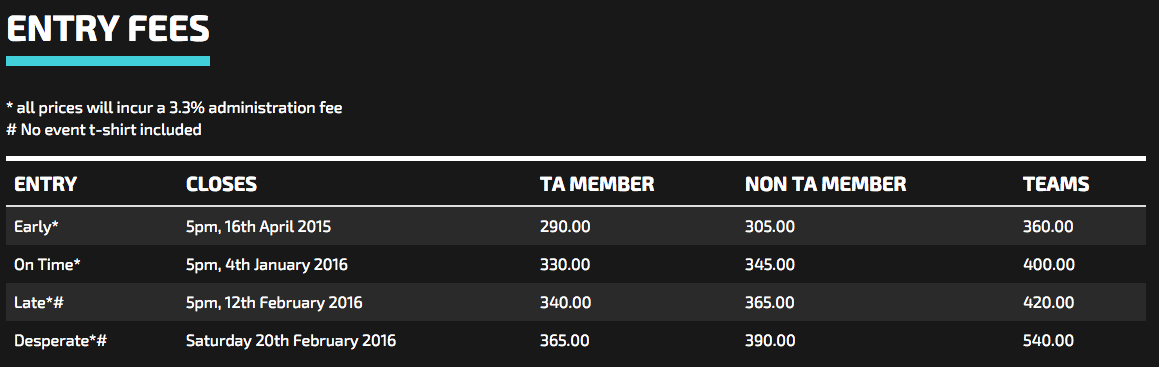Click the 5pm, 4th January 2016 closing date
Image resolution: width=1159 pixels, height=367 pixels.
point(267,264)
